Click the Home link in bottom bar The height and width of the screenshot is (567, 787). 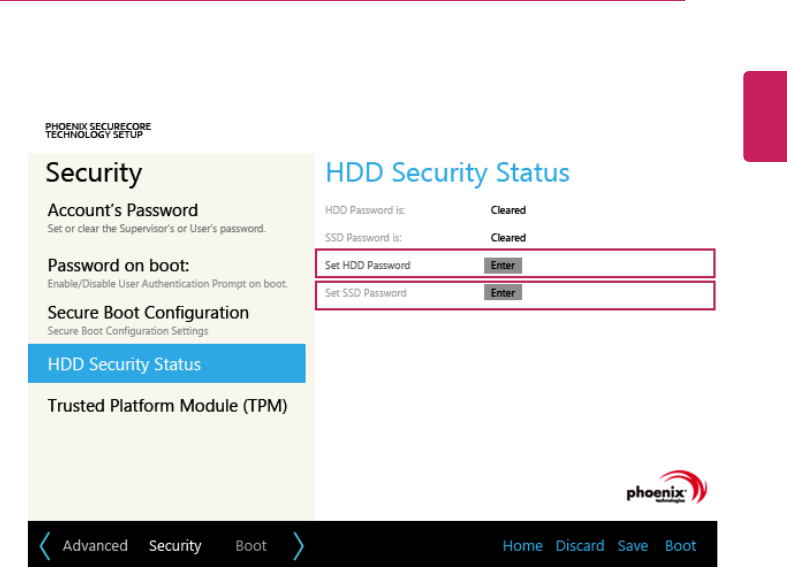click(522, 546)
